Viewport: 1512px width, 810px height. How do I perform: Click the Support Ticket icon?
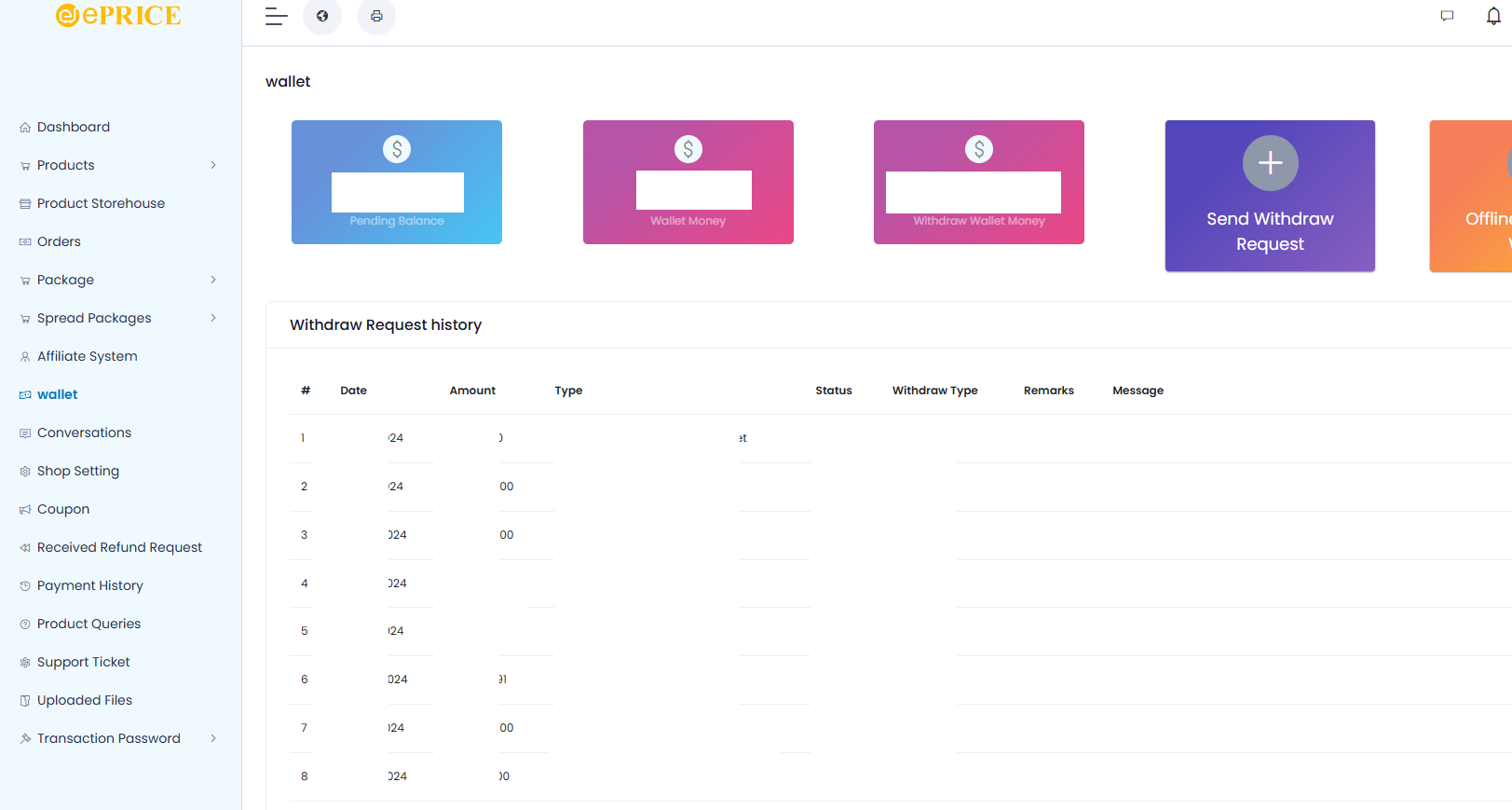tap(25, 663)
